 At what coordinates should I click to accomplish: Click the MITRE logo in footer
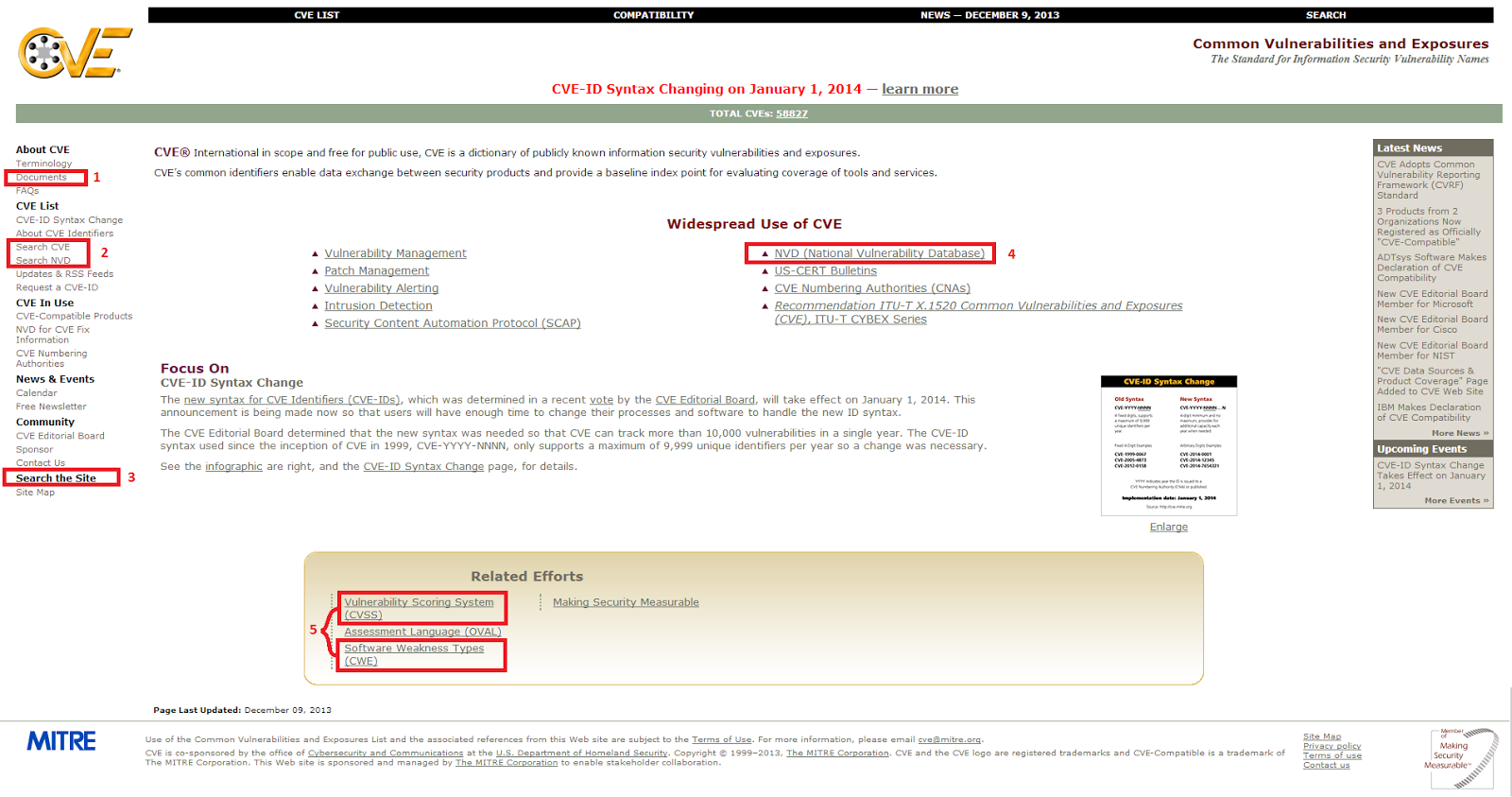tap(61, 741)
